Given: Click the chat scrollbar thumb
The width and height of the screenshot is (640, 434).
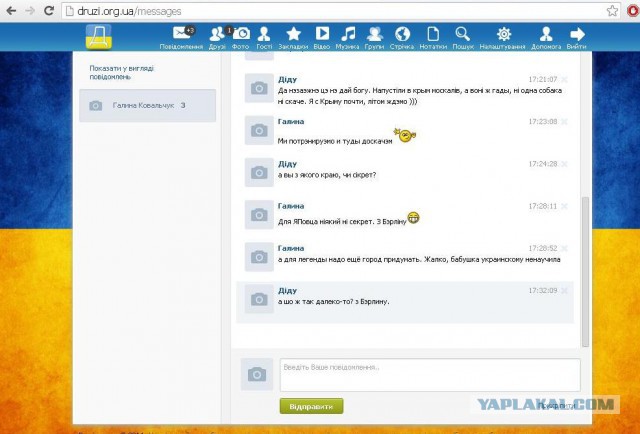Looking at the screenshot, I should [585, 272].
